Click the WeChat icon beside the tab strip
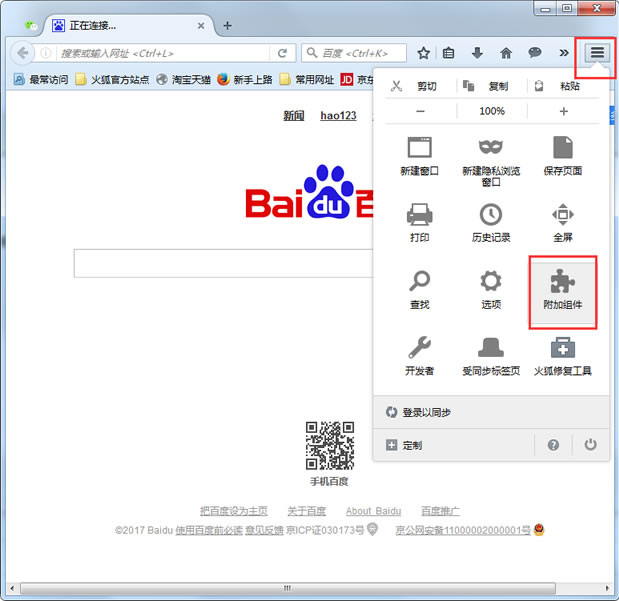Viewport: 619px width, 601px height. tap(31, 26)
